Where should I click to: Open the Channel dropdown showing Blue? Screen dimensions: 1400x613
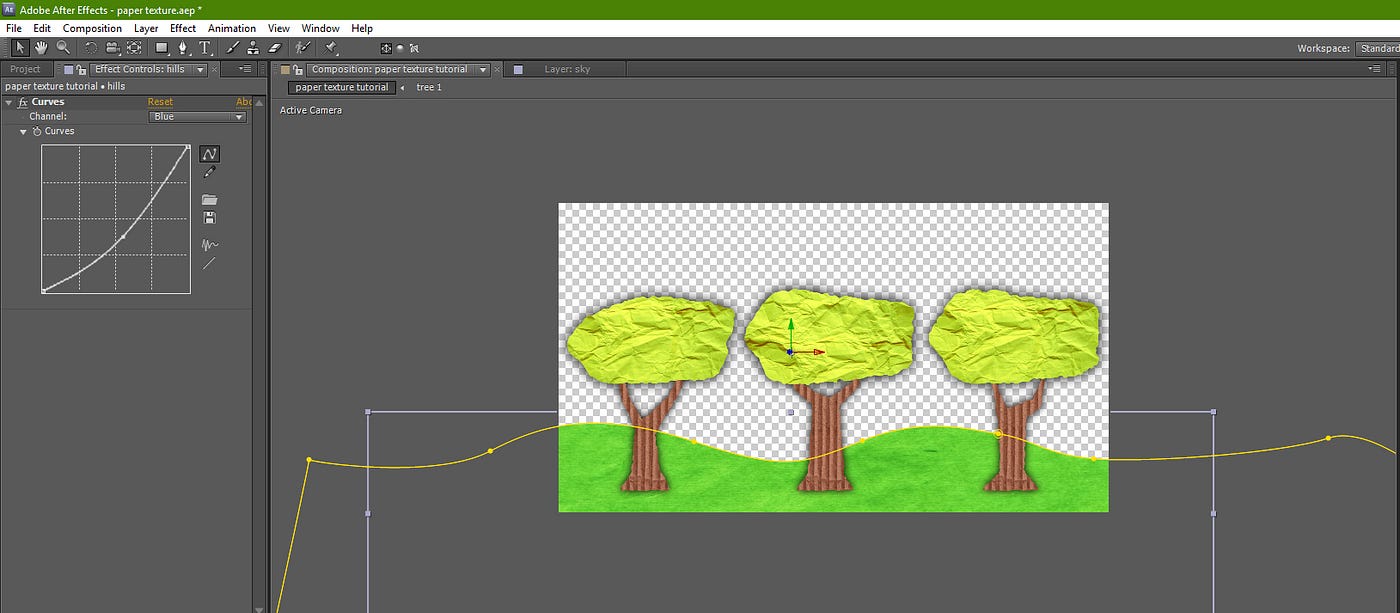[x=198, y=117]
